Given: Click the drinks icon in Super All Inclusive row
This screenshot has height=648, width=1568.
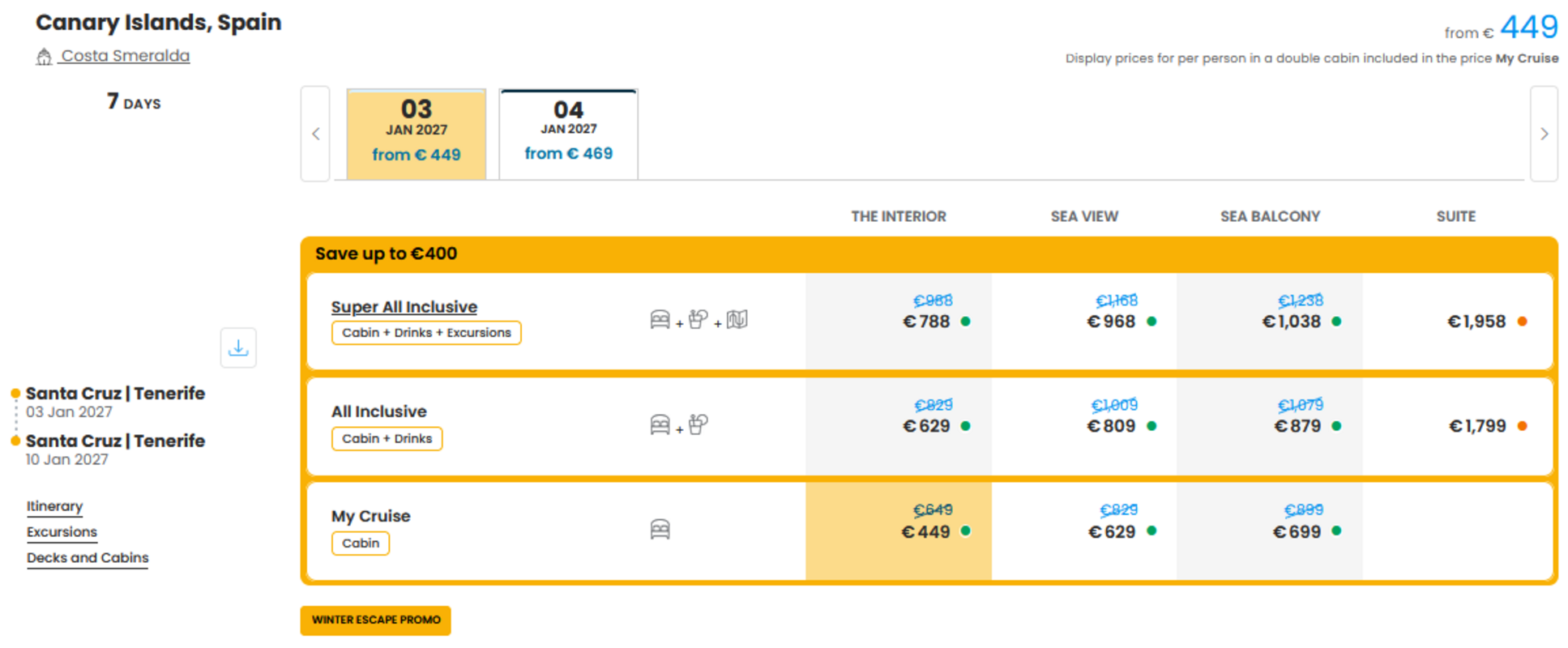Looking at the screenshot, I should (698, 320).
